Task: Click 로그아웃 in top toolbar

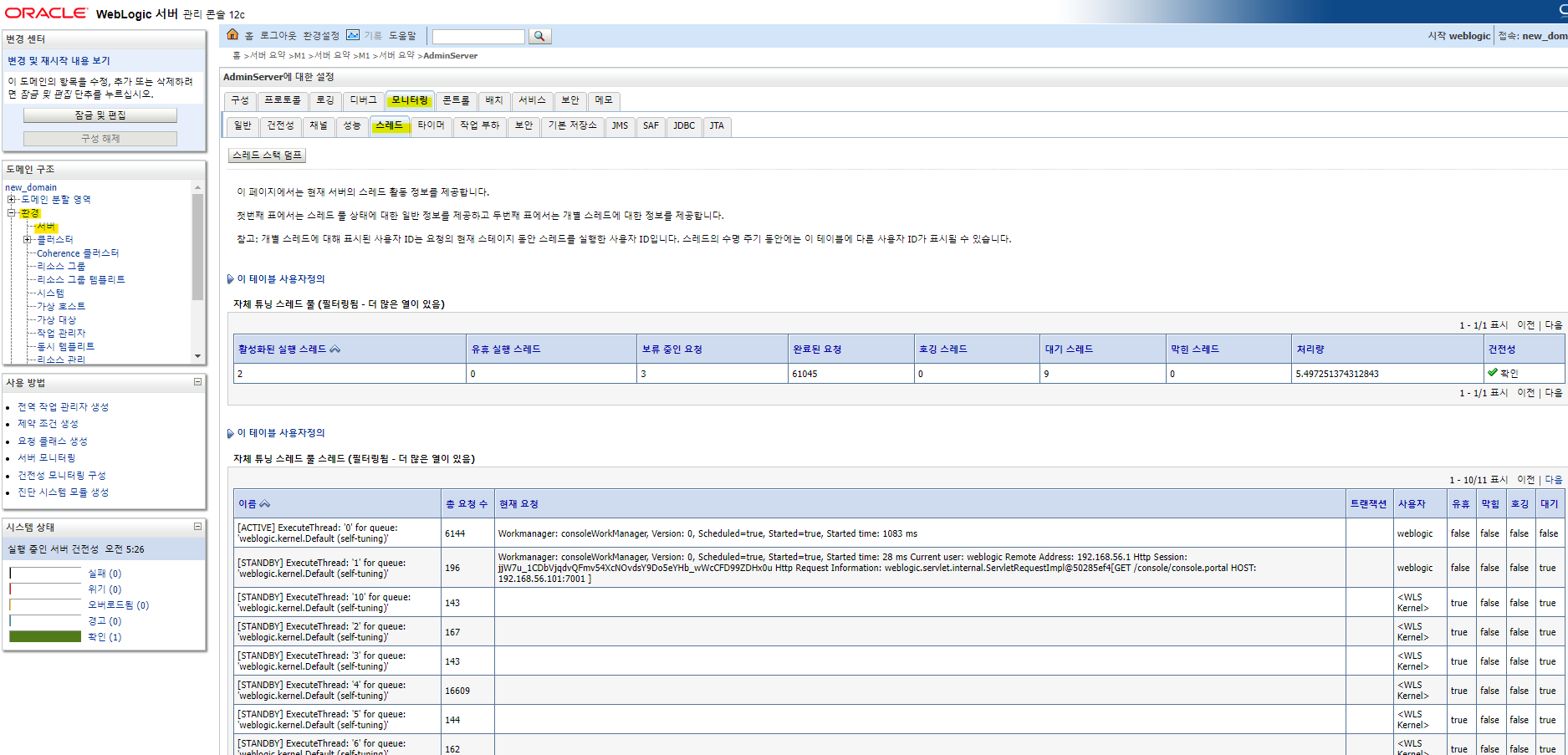Action: click(278, 36)
